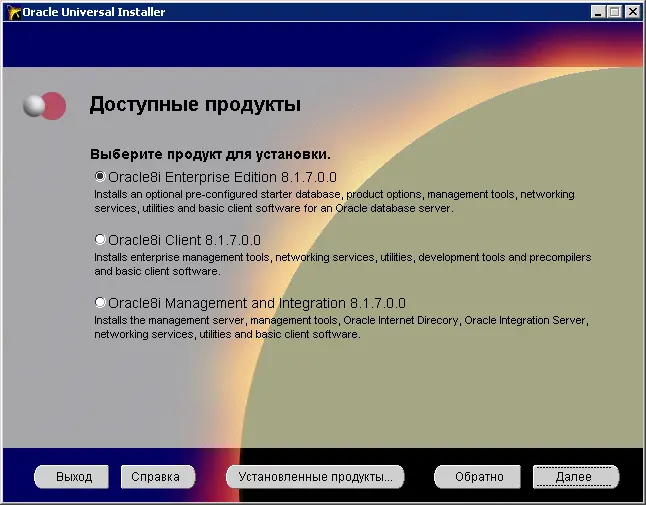This screenshot has width=646, height=505.
Task: Open Установленные продукты... button
Action: pyautogui.click(x=315, y=477)
